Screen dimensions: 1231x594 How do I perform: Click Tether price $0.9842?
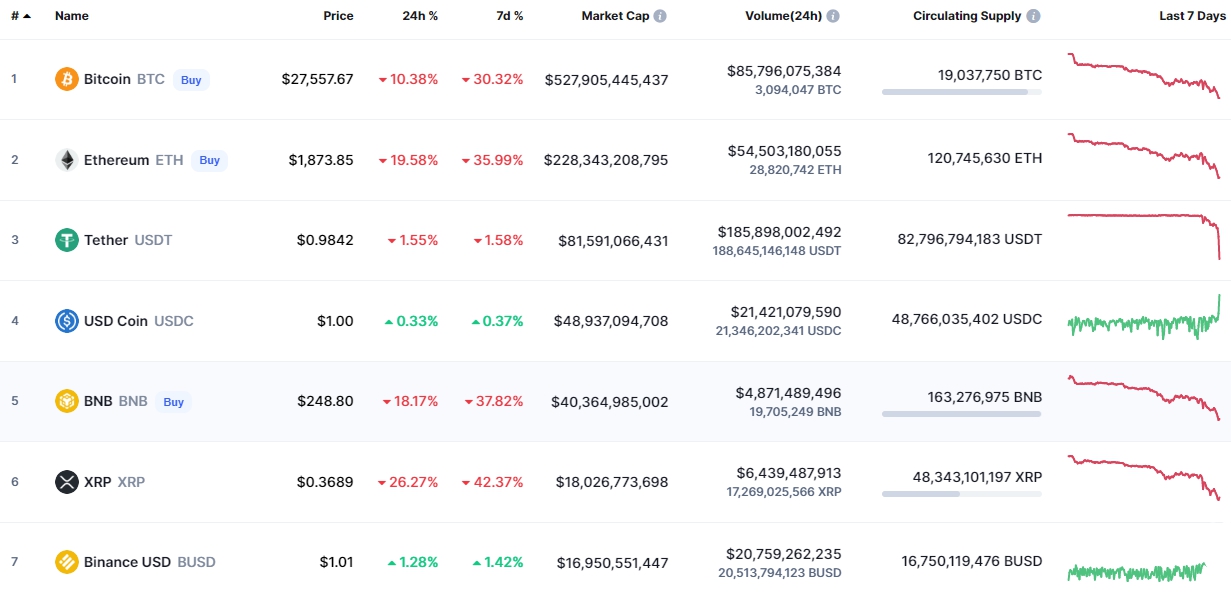pyautogui.click(x=325, y=240)
